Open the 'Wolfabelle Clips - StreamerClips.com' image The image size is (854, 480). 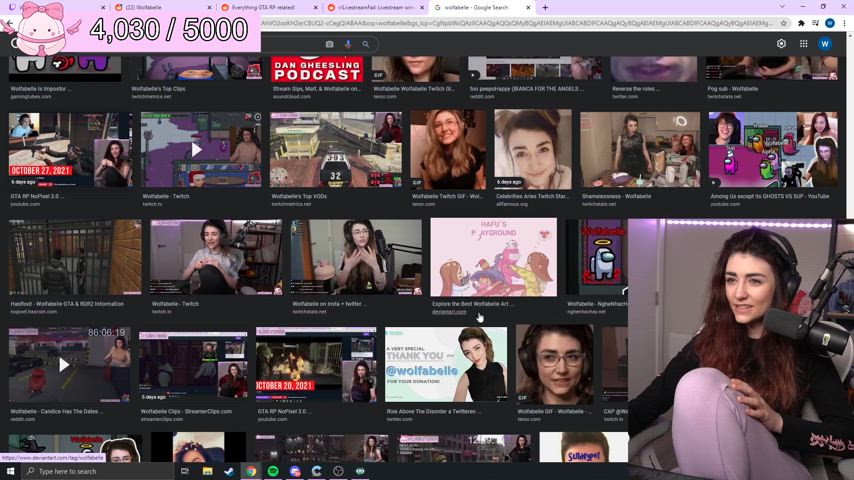[193, 364]
